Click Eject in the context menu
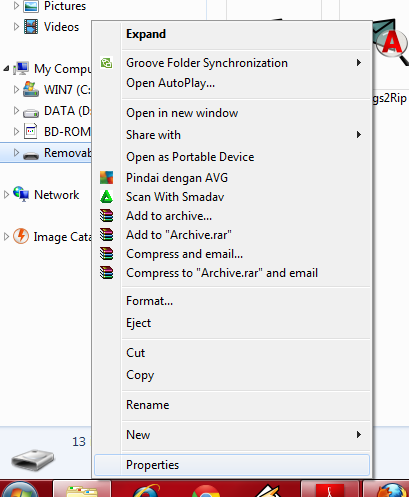The width and height of the screenshot is (409, 497). 232,323
